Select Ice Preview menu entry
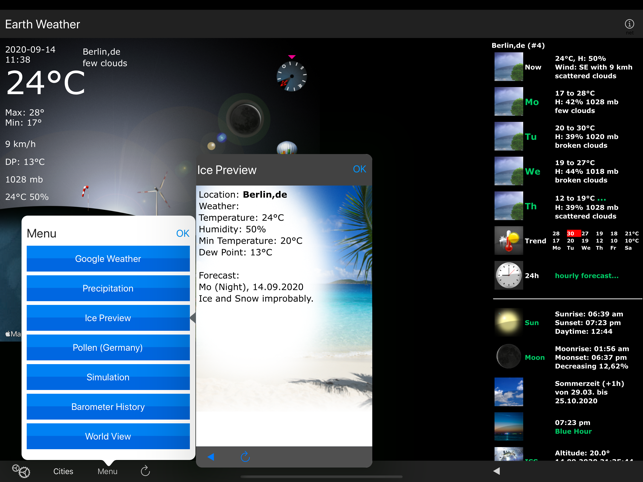 108,318
